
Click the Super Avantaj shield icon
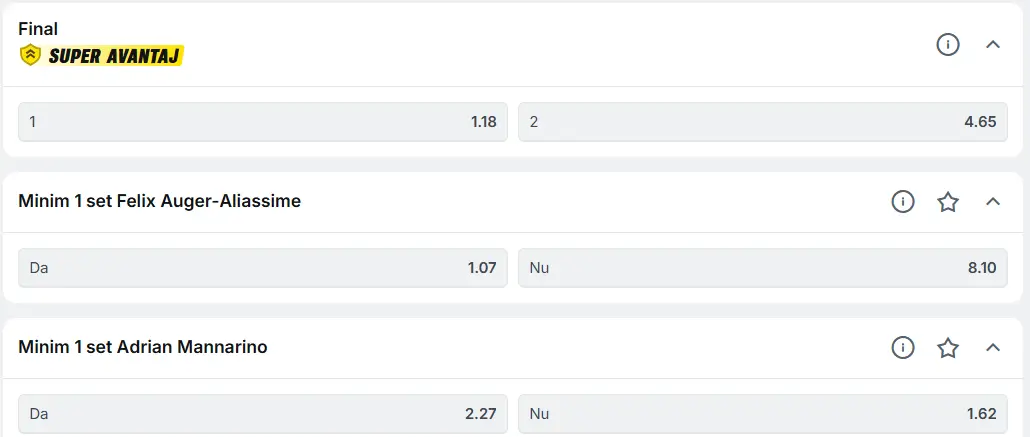pyautogui.click(x=29, y=55)
